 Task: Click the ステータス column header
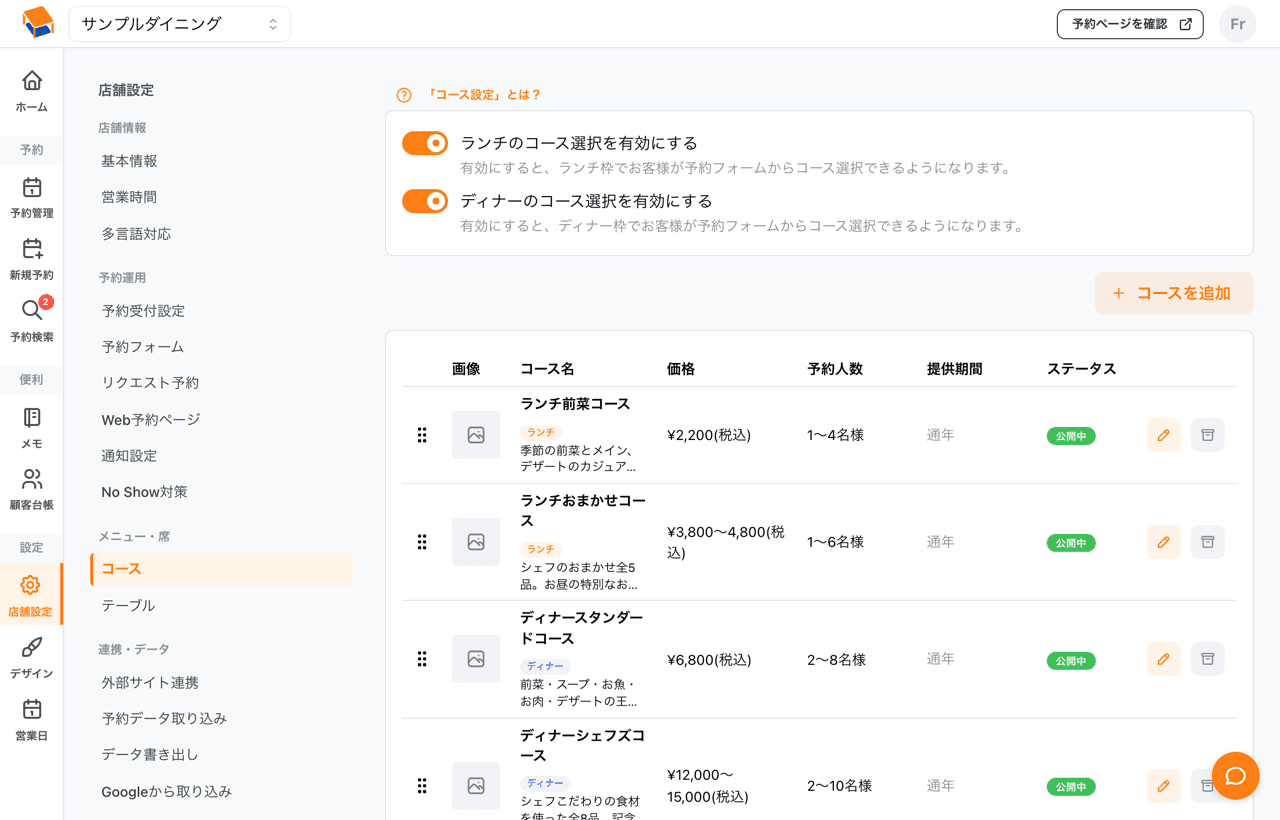1081,369
